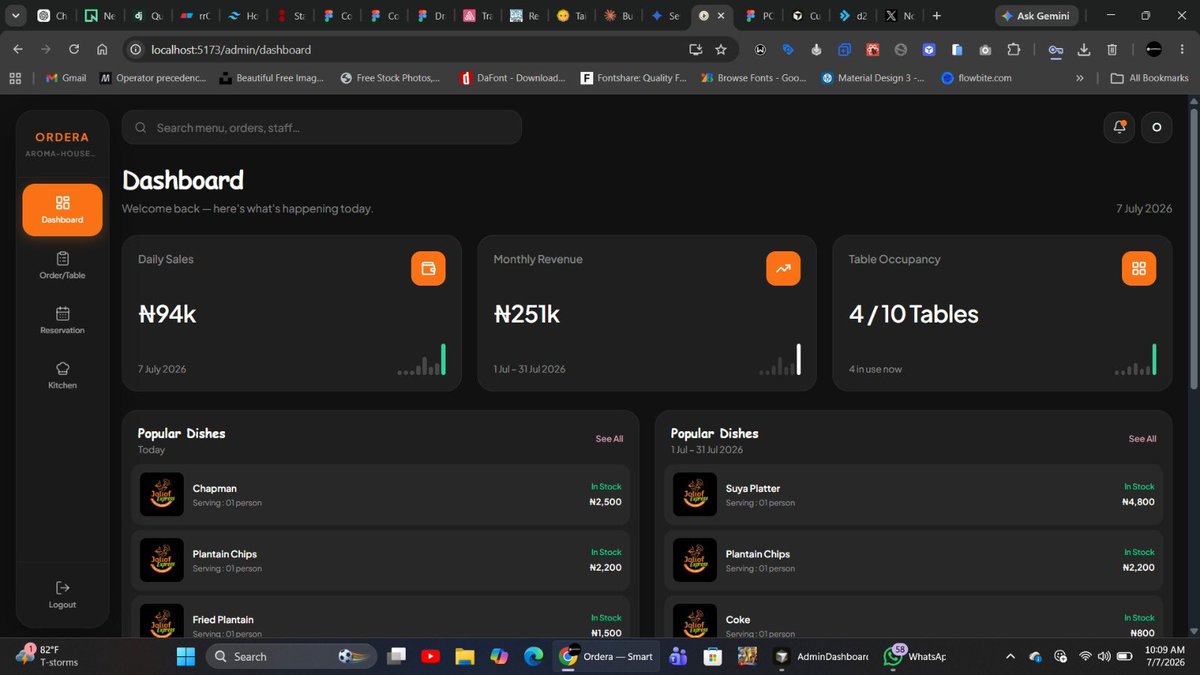Click the '4 / 10 Tables' occupancy value
The height and width of the screenshot is (675, 1200).
tap(914, 314)
